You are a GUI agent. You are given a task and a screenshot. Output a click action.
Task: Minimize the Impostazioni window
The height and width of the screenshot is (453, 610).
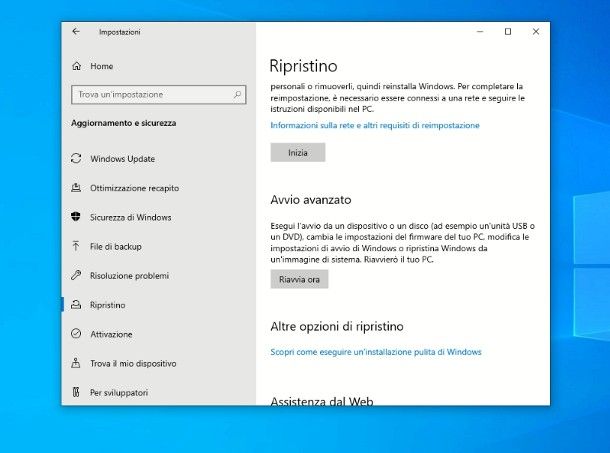coord(480,32)
